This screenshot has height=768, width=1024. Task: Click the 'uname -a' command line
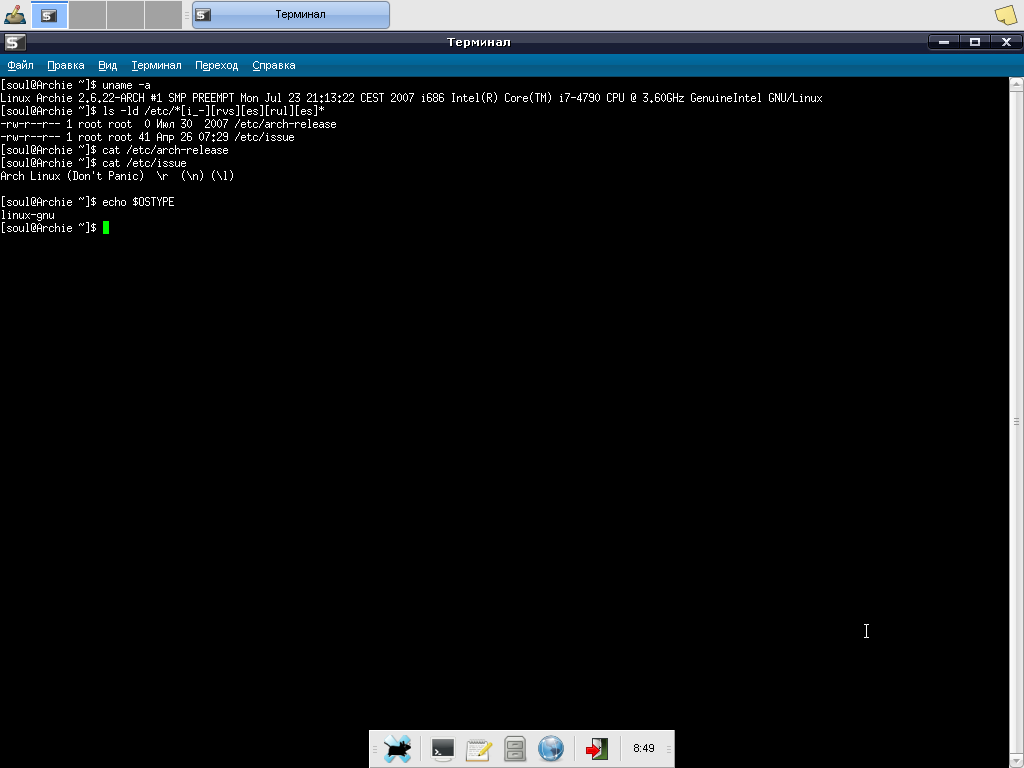pyautogui.click(x=76, y=85)
